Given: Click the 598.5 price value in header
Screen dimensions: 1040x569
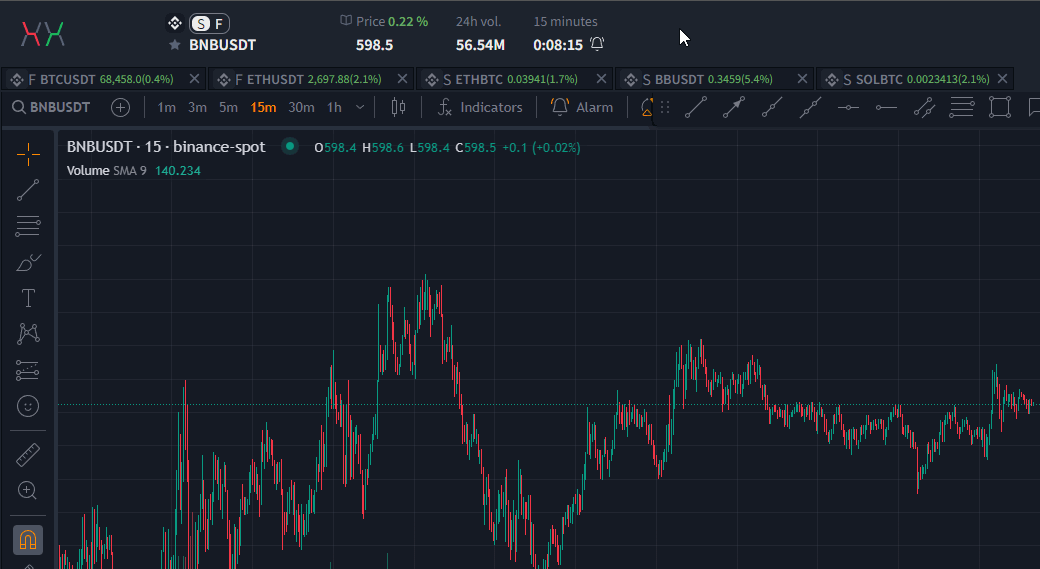Looking at the screenshot, I should 375,45.
